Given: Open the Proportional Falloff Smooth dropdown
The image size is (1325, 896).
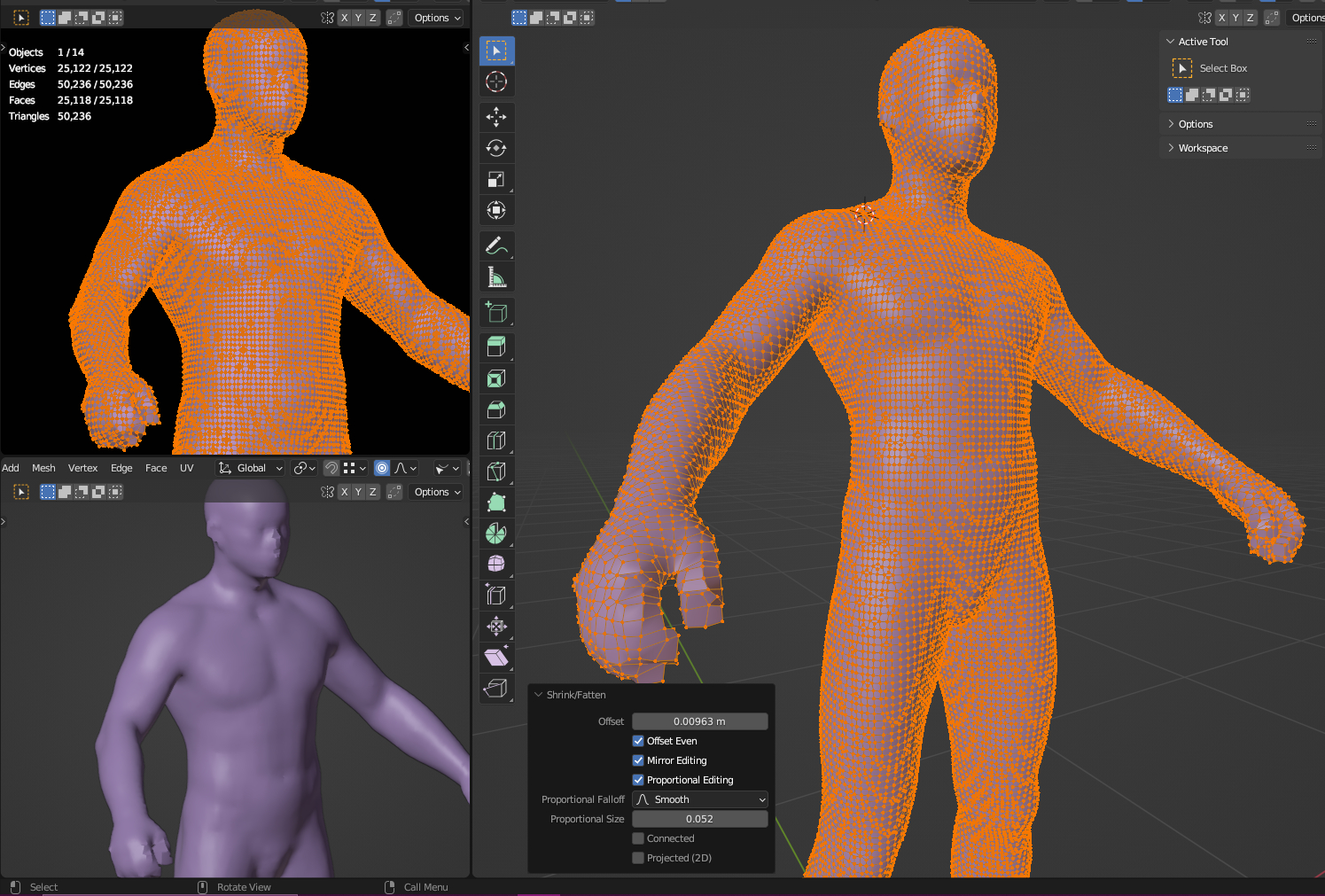Looking at the screenshot, I should point(700,799).
